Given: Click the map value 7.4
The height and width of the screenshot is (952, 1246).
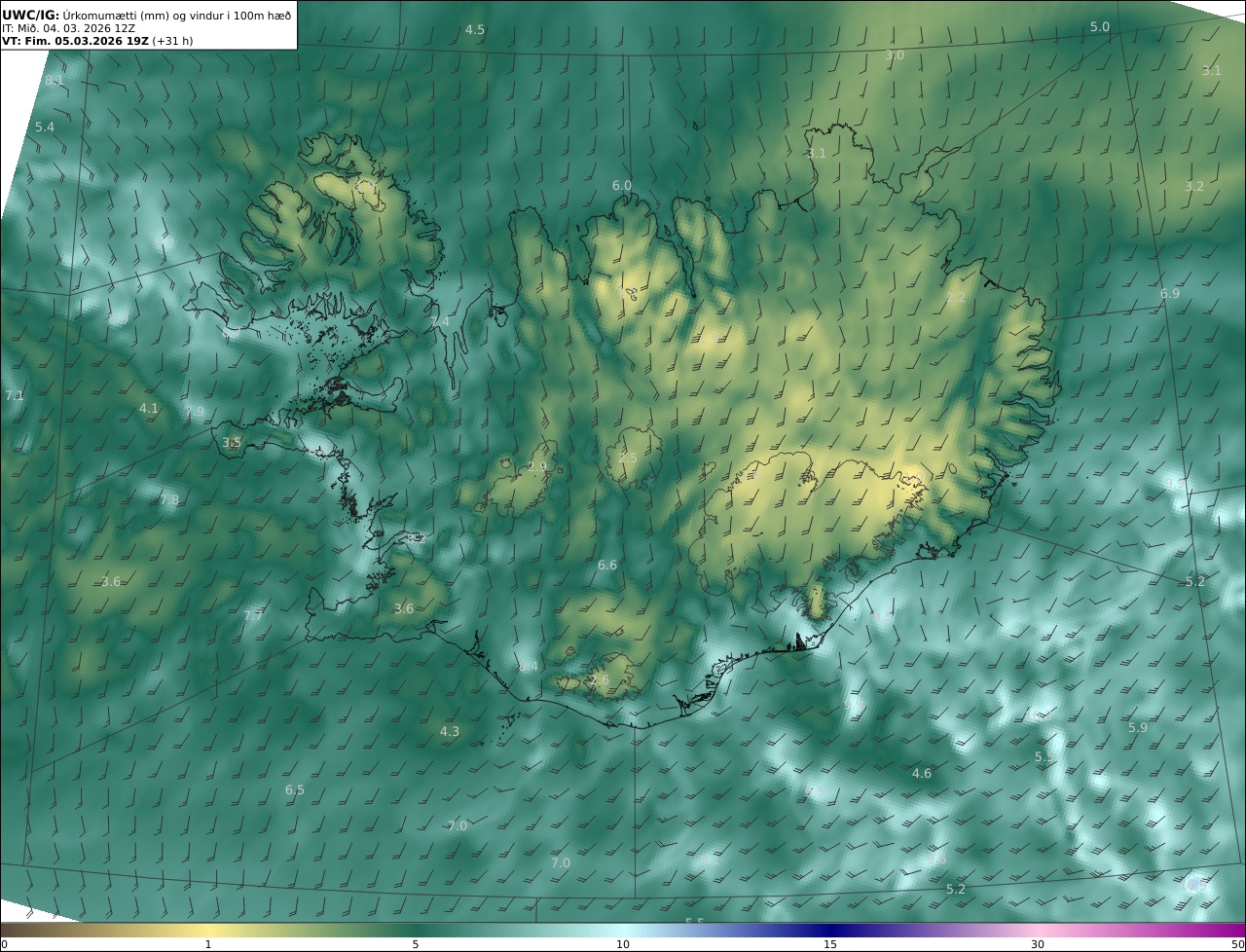Looking at the screenshot, I should pos(441,322).
